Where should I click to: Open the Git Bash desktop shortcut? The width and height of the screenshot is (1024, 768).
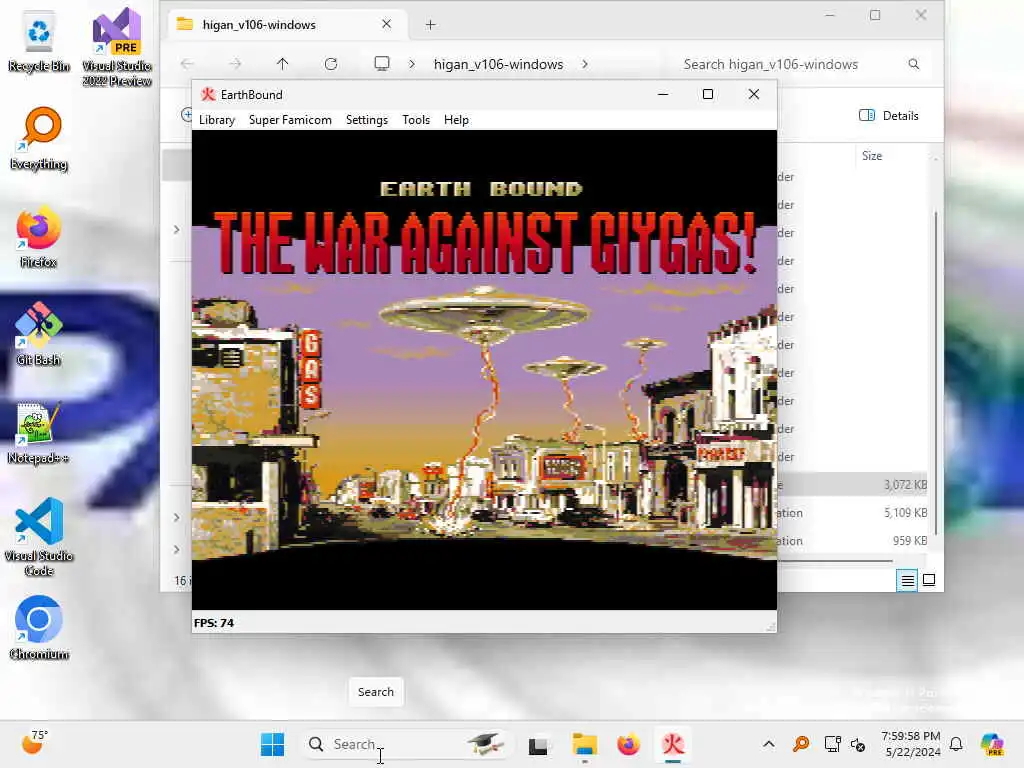coord(39,334)
